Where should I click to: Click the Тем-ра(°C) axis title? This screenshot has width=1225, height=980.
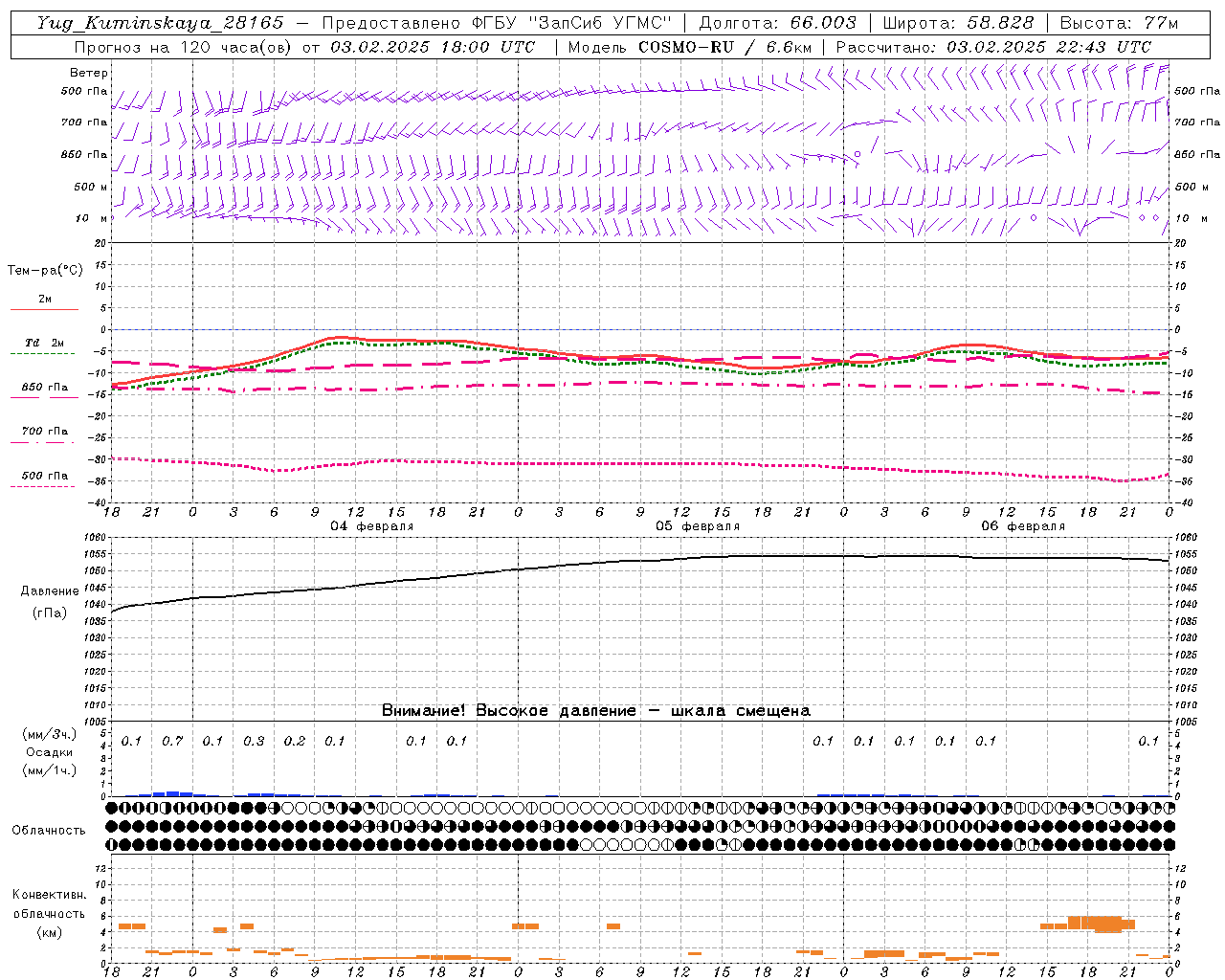click(x=45, y=271)
